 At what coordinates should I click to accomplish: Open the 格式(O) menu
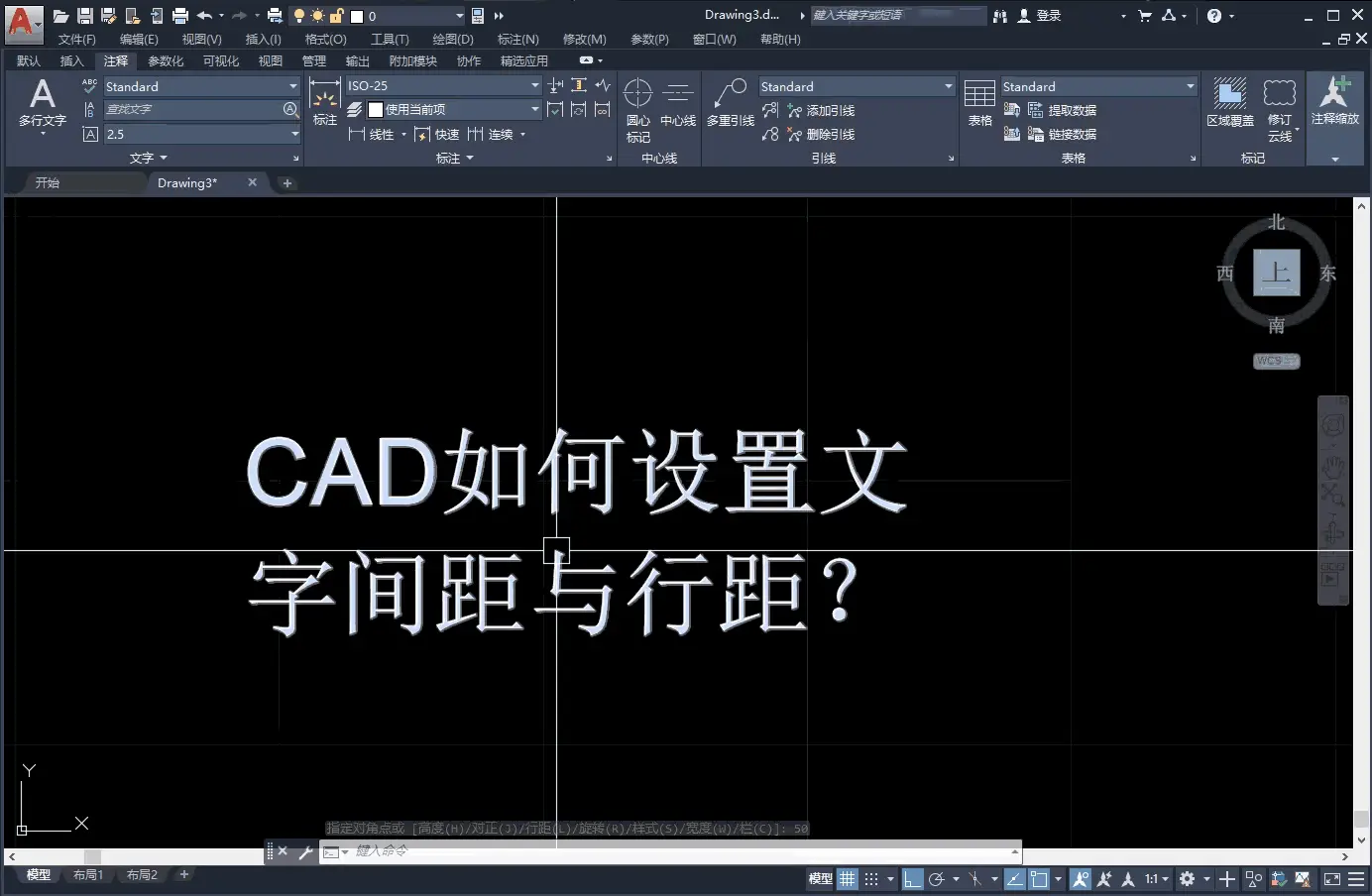325,39
